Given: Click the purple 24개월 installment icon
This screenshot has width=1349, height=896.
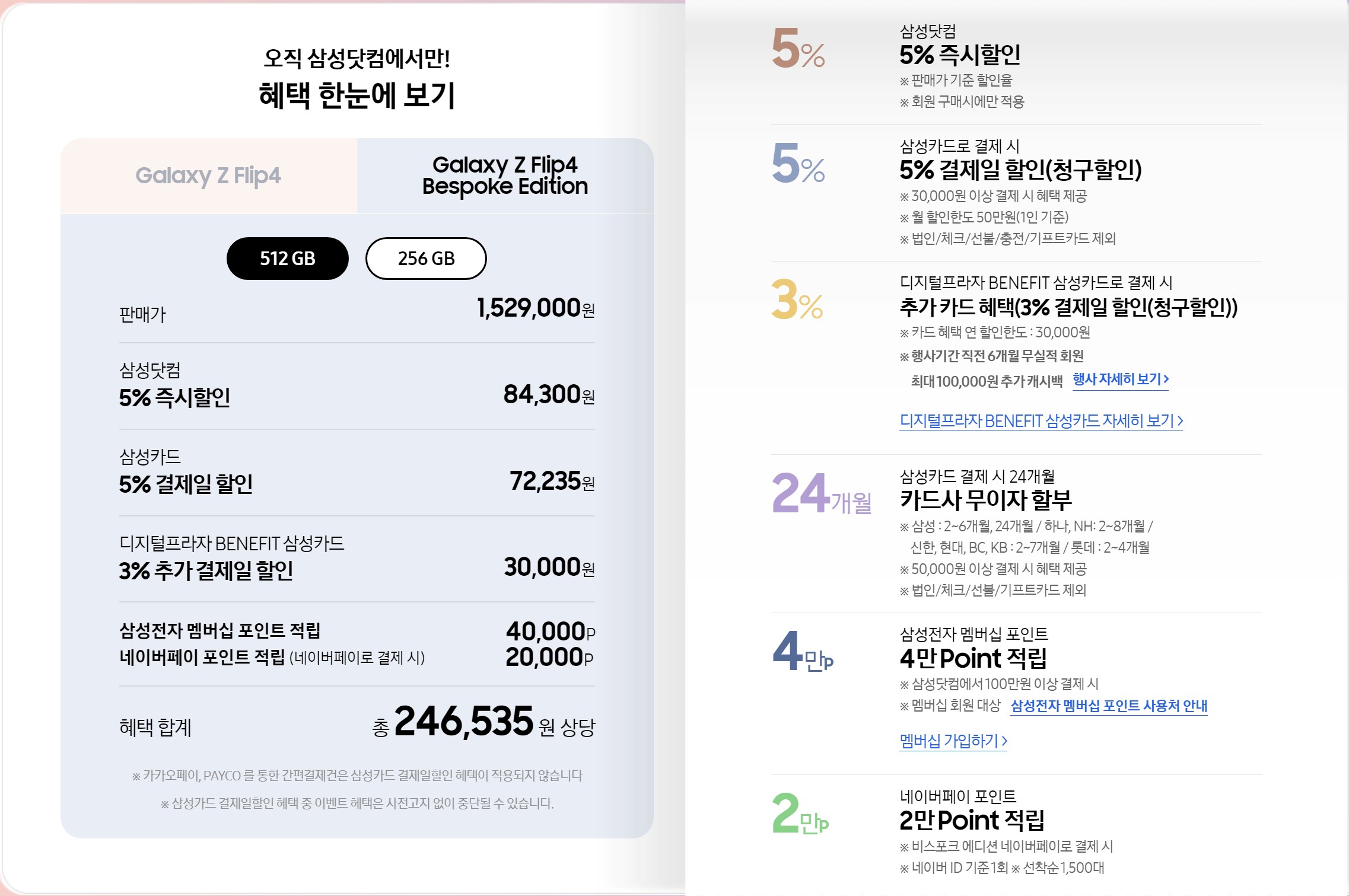Looking at the screenshot, I should pyautogui.click(x=822, y=493).
